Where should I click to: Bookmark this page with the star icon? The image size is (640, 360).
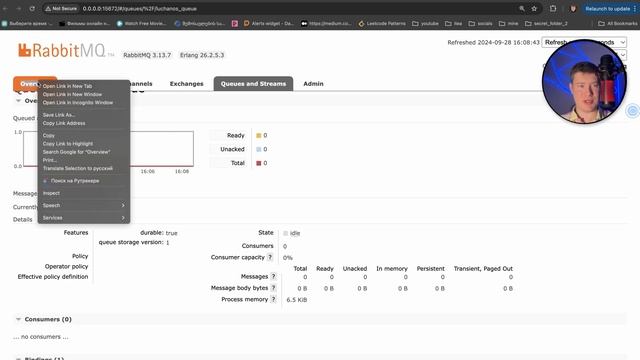[534, 9]
